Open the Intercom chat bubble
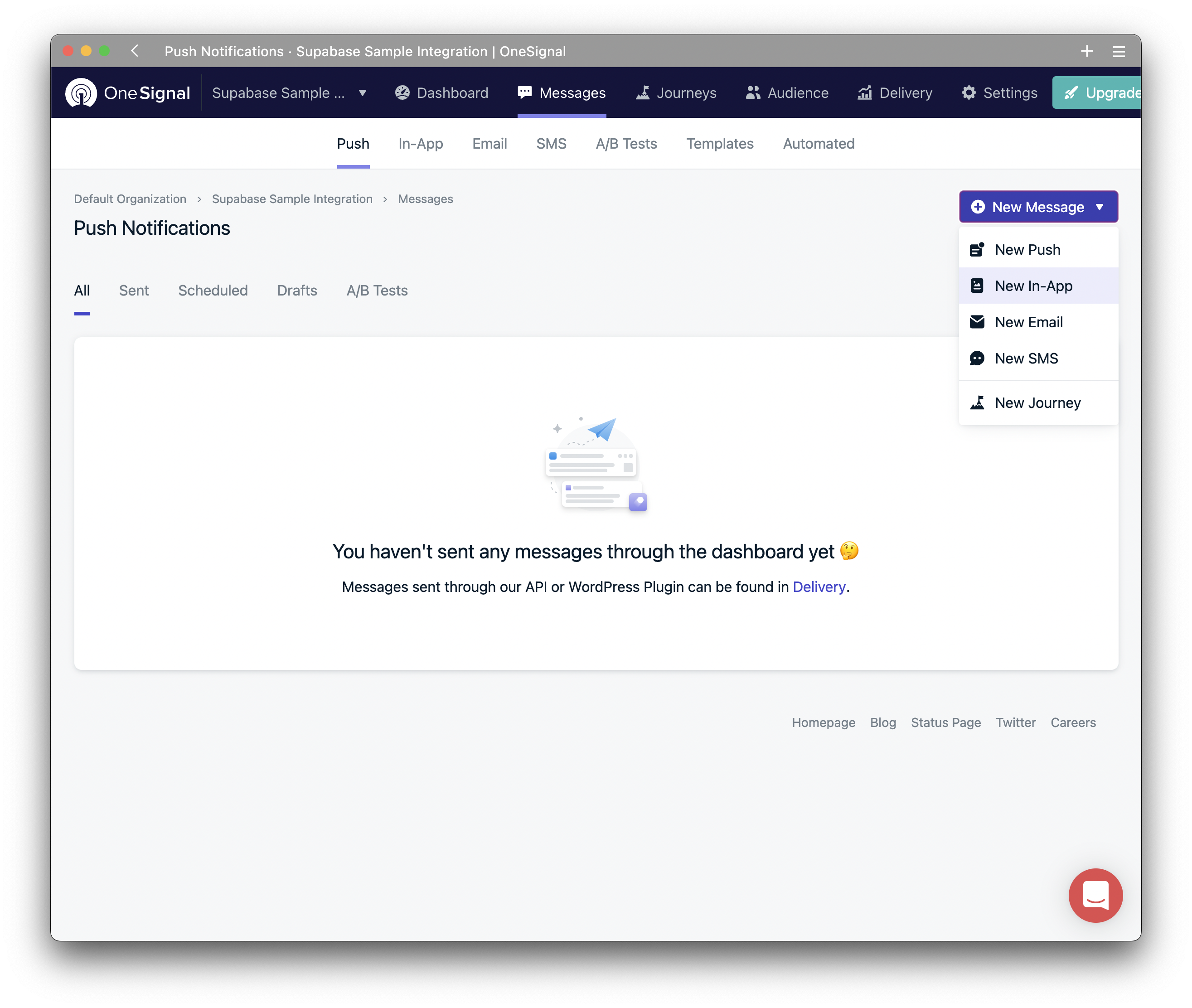1192x1008 pixels. 1095,895
